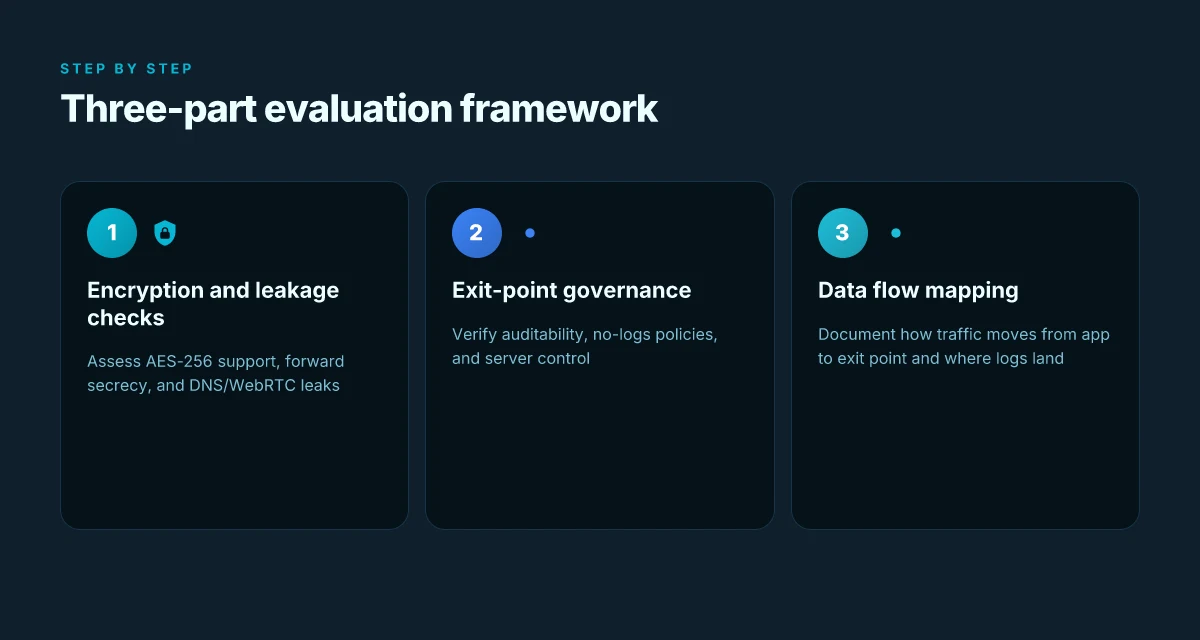Click the teal number 1 circle badge
This screenshot has width=1200, height=640.
112,233
